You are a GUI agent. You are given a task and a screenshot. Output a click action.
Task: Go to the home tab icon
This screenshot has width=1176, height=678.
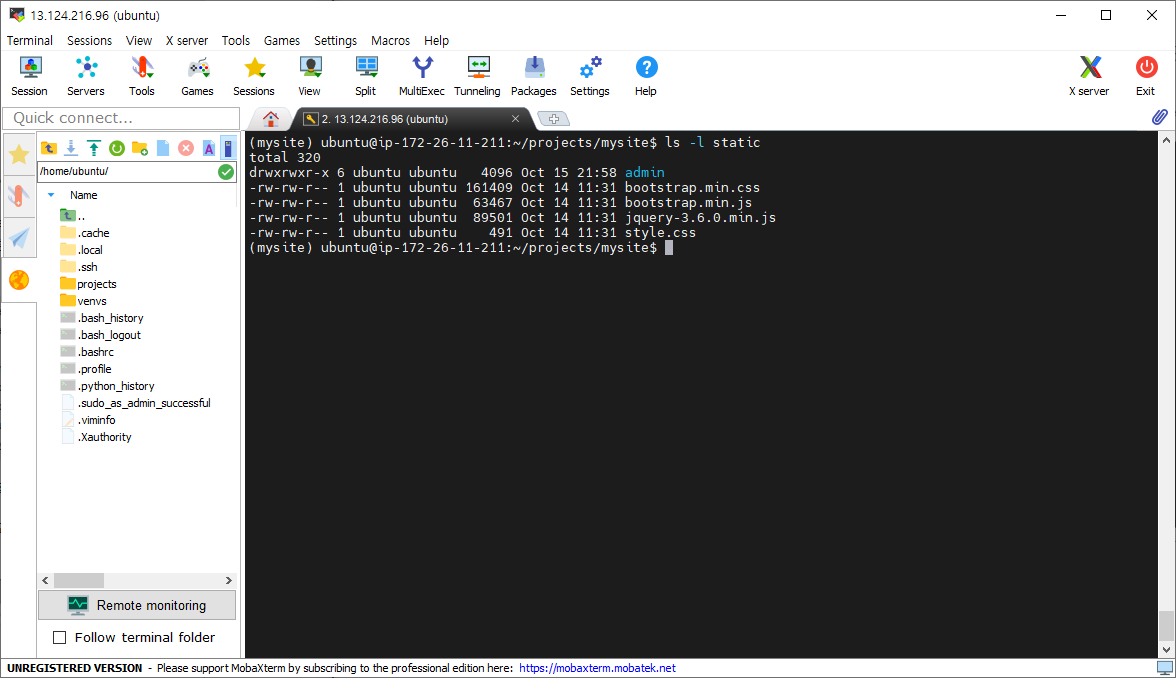271,118
